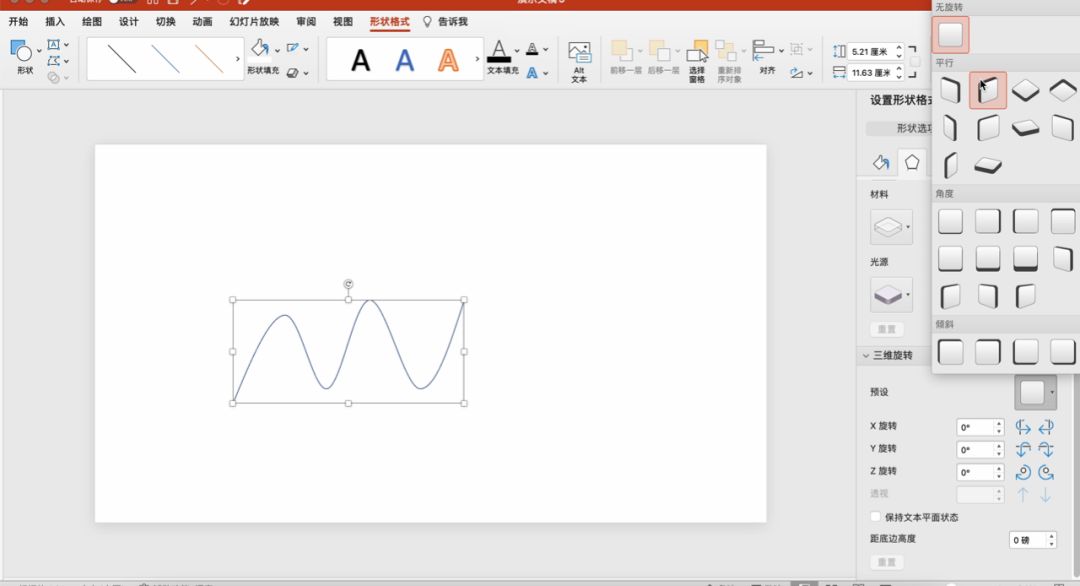Image resolution: width=1080 pixels, height=586 pixels.
Task: Open the 光源 lighting dropdown
Action: (891, 295)
